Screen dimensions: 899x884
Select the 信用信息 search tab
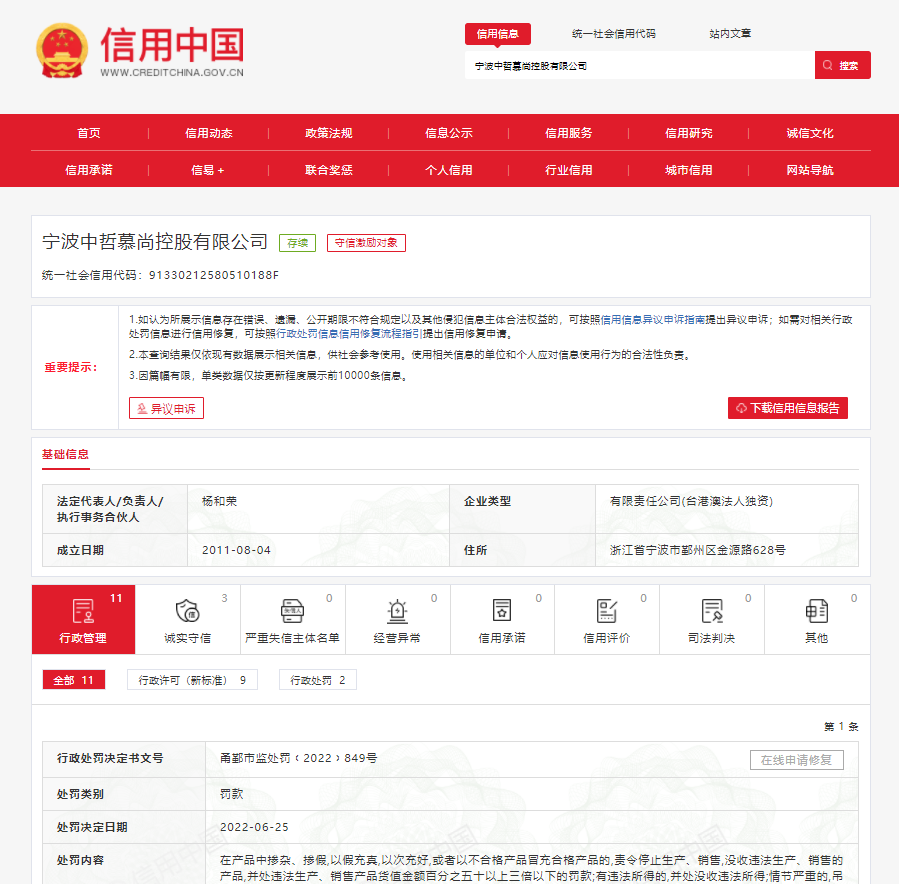pyautogui.click(x=498, y=34)
